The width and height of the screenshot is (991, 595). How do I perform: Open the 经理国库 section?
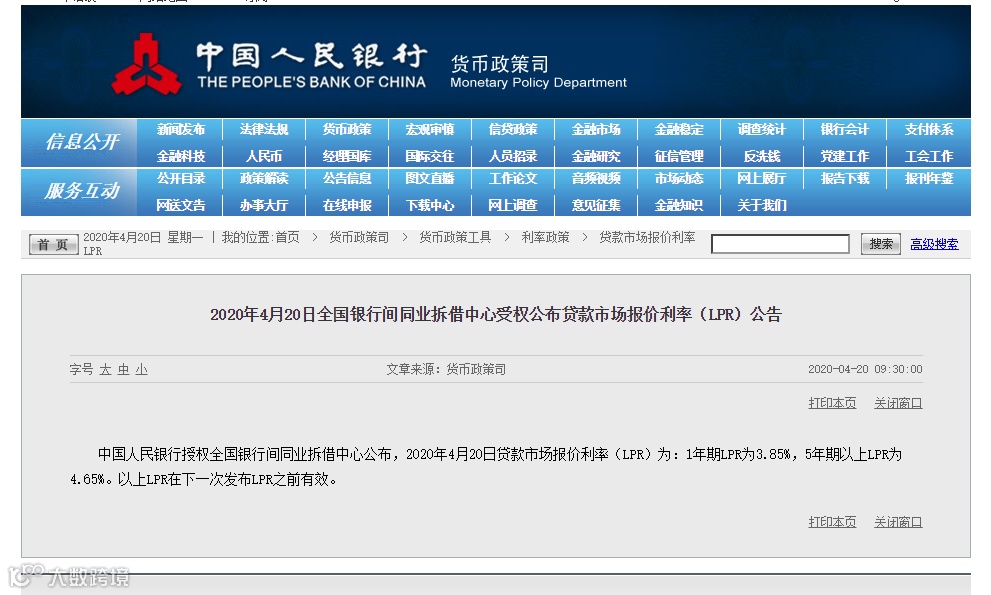[x=347, y=156]
